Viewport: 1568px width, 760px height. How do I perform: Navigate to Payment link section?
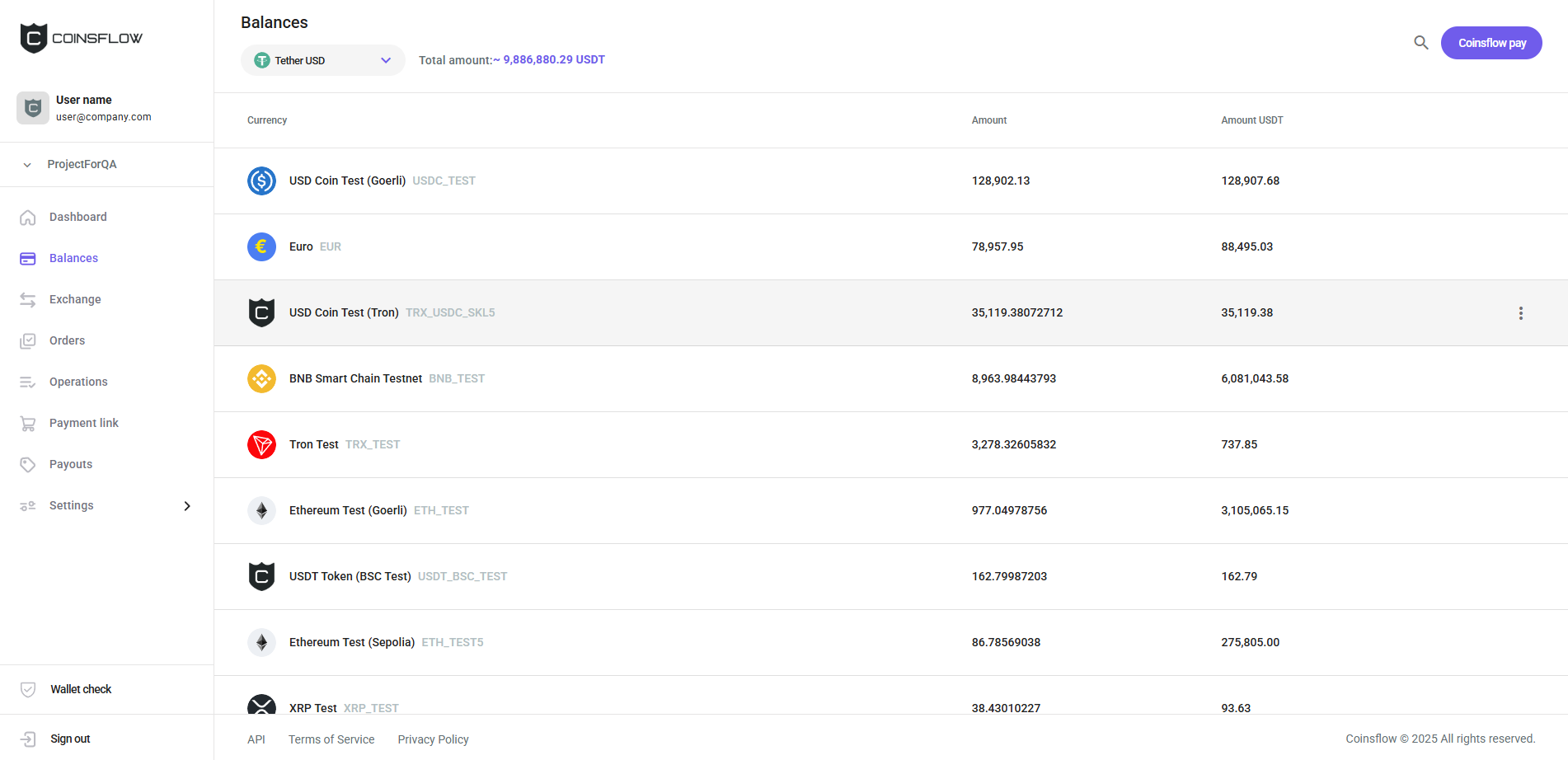[83, 423]
